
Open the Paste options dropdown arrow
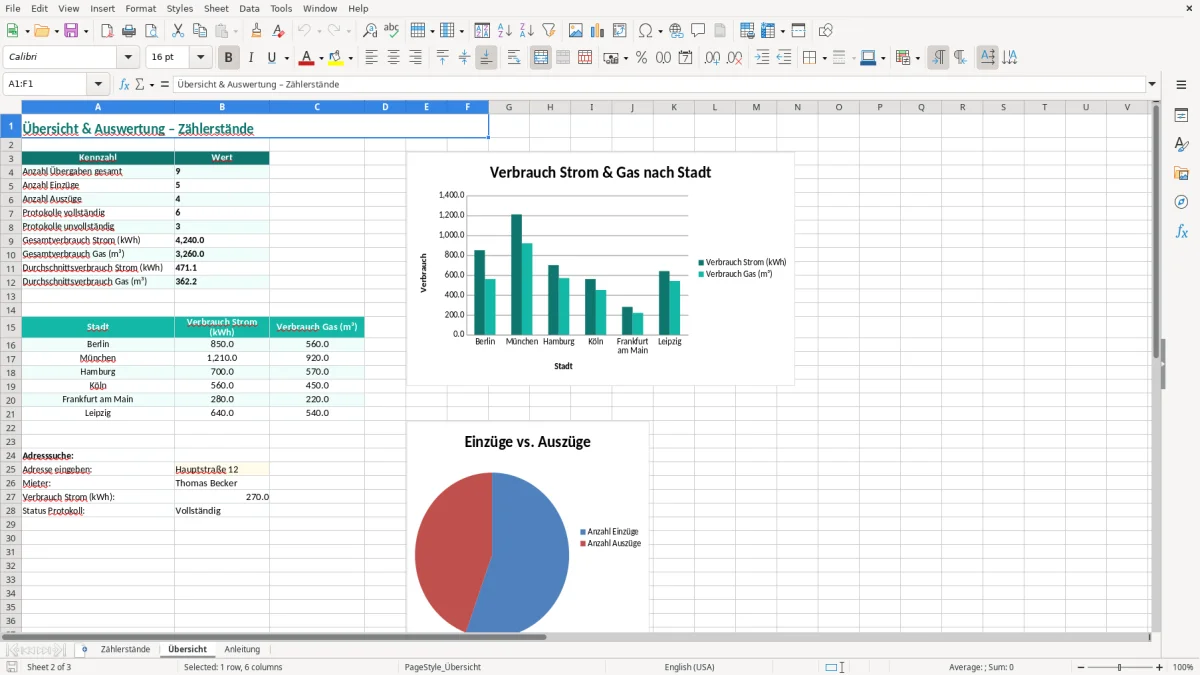pos(235,31)
